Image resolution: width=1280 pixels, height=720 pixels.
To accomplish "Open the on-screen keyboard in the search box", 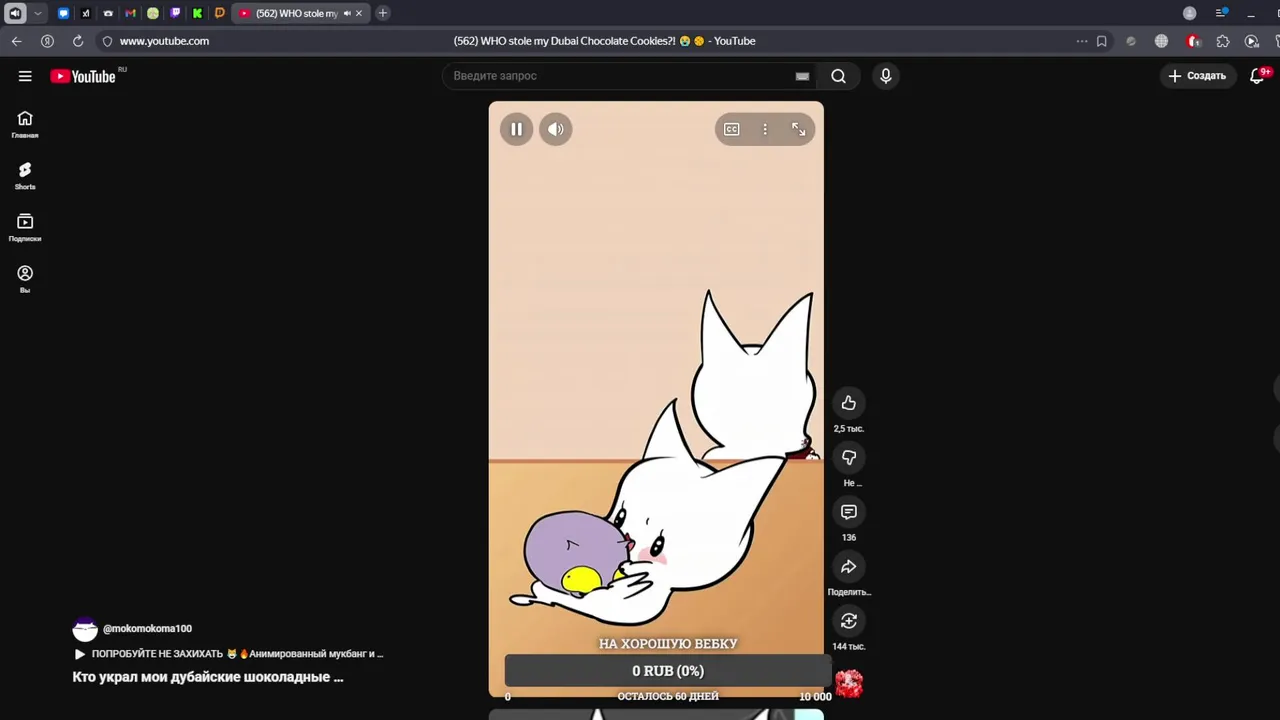I will point(802,76).
